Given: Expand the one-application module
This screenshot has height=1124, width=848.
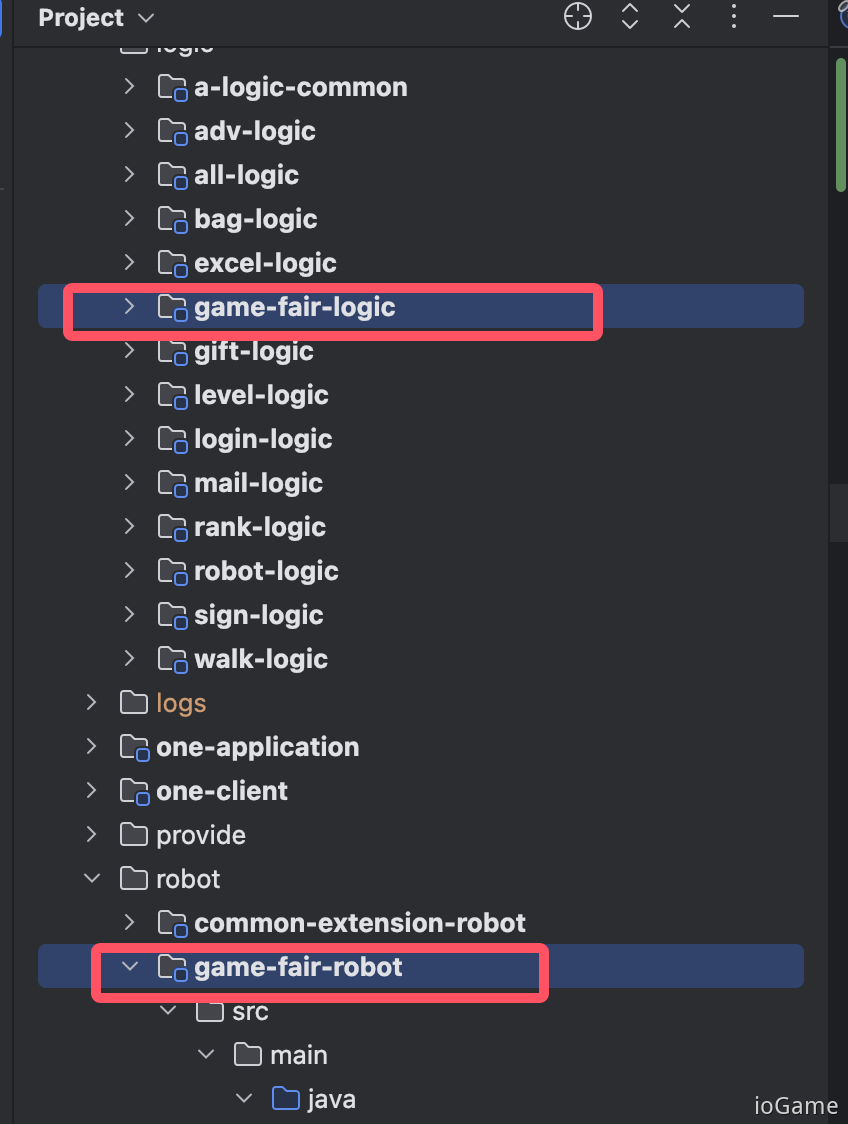Looking at the screenshot, I should 92,747.
